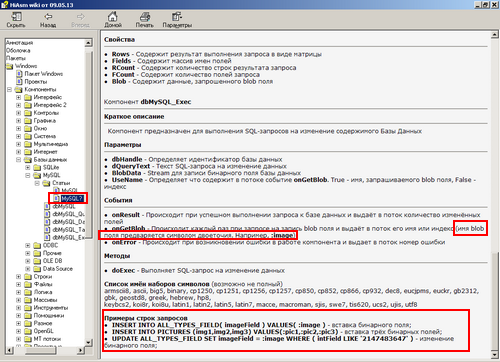The width and height of the screenshot is (500, 362).
Task: Click the Вперед (Forward) toolbar button
Action: coord(80,20)
